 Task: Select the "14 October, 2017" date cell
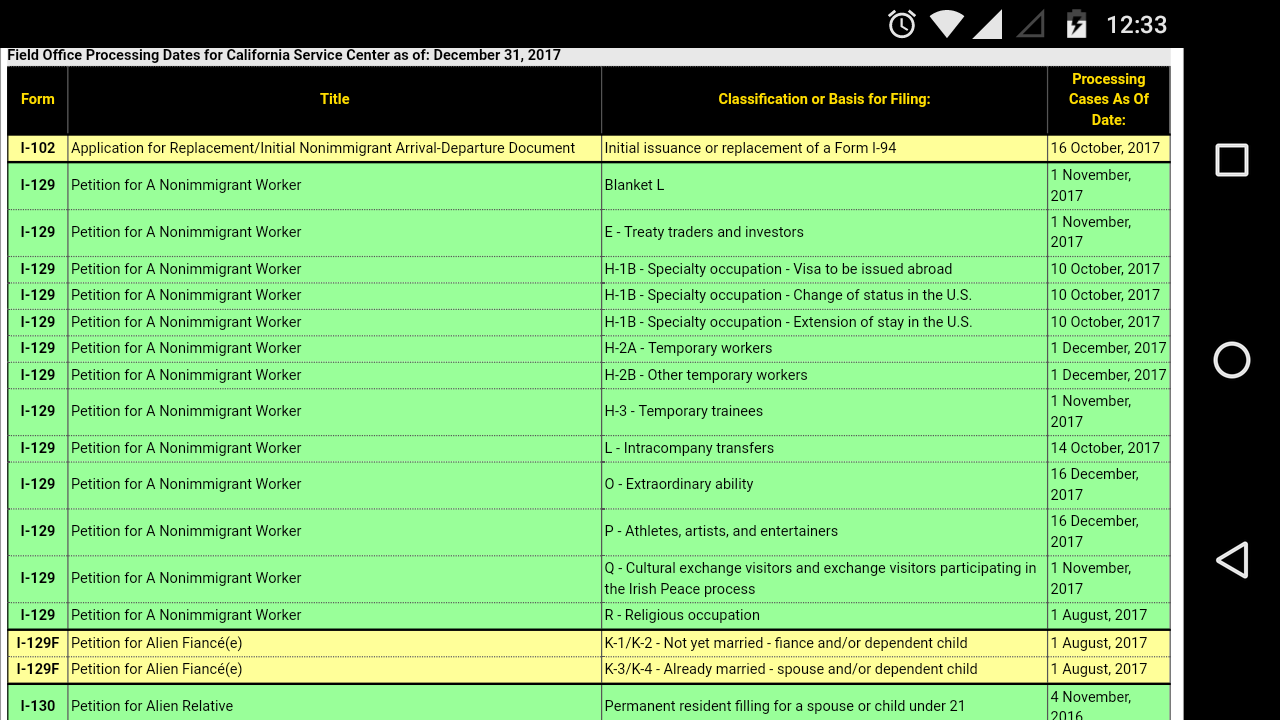tap(1108, 448)
